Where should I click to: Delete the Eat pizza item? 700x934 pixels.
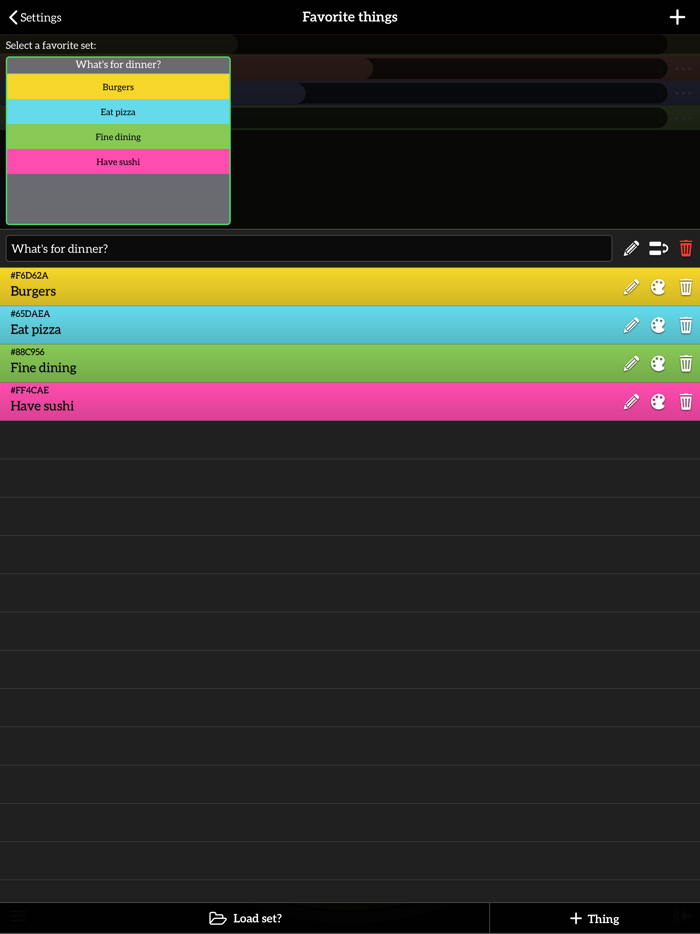pos(686,325)
